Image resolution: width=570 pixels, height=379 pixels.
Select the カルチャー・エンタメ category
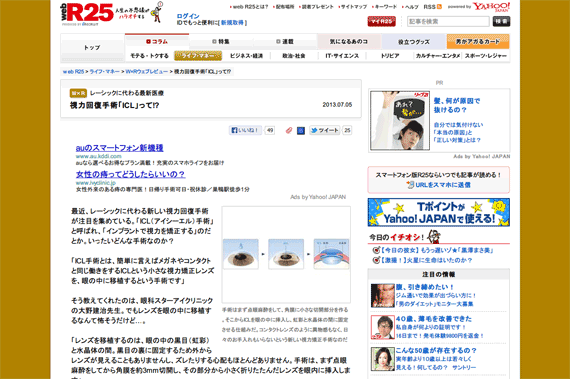pyautogui.click(x=438, y=56)
